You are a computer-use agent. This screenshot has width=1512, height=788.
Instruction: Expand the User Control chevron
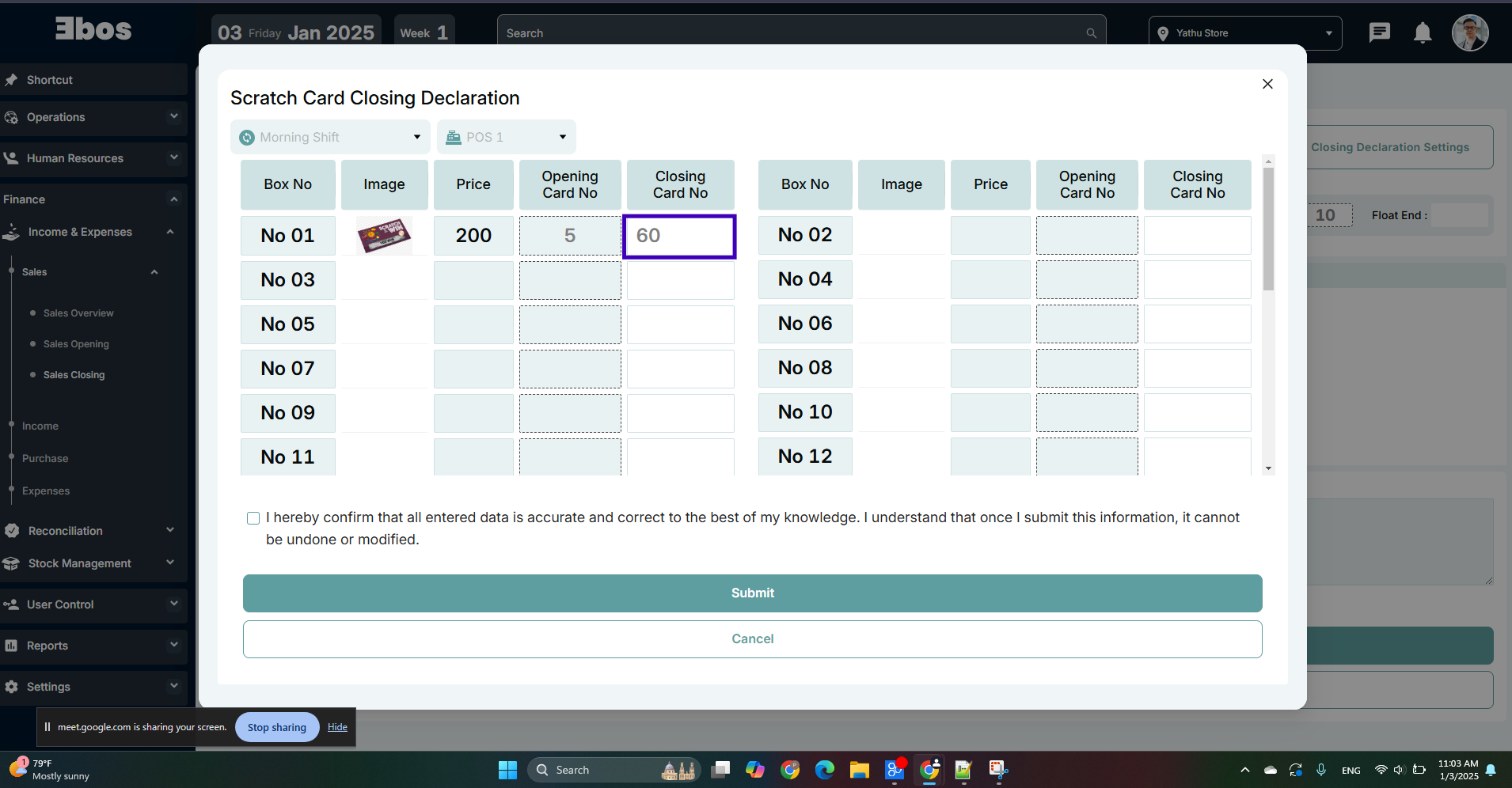click(x=174, y=604)
